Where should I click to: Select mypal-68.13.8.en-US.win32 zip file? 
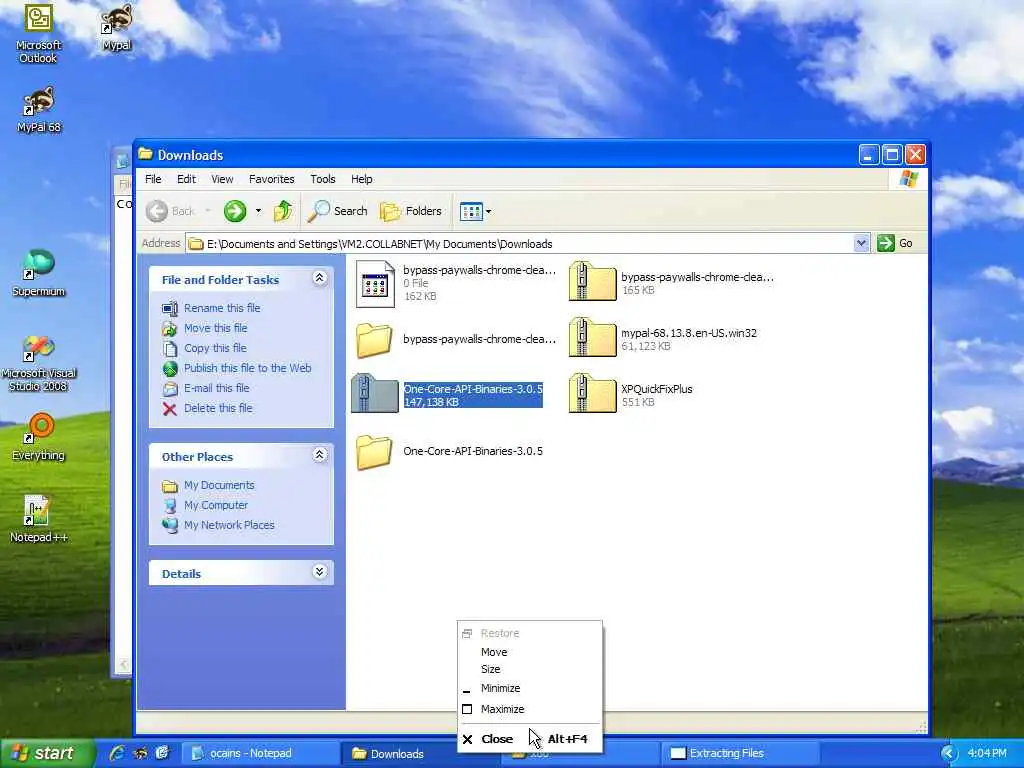tap(663, 339)
